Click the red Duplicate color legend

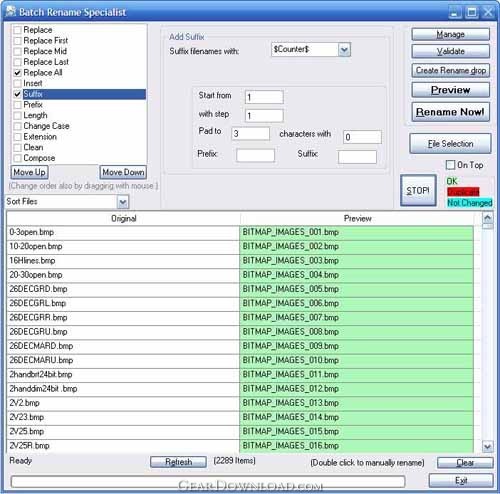point(463,192)
